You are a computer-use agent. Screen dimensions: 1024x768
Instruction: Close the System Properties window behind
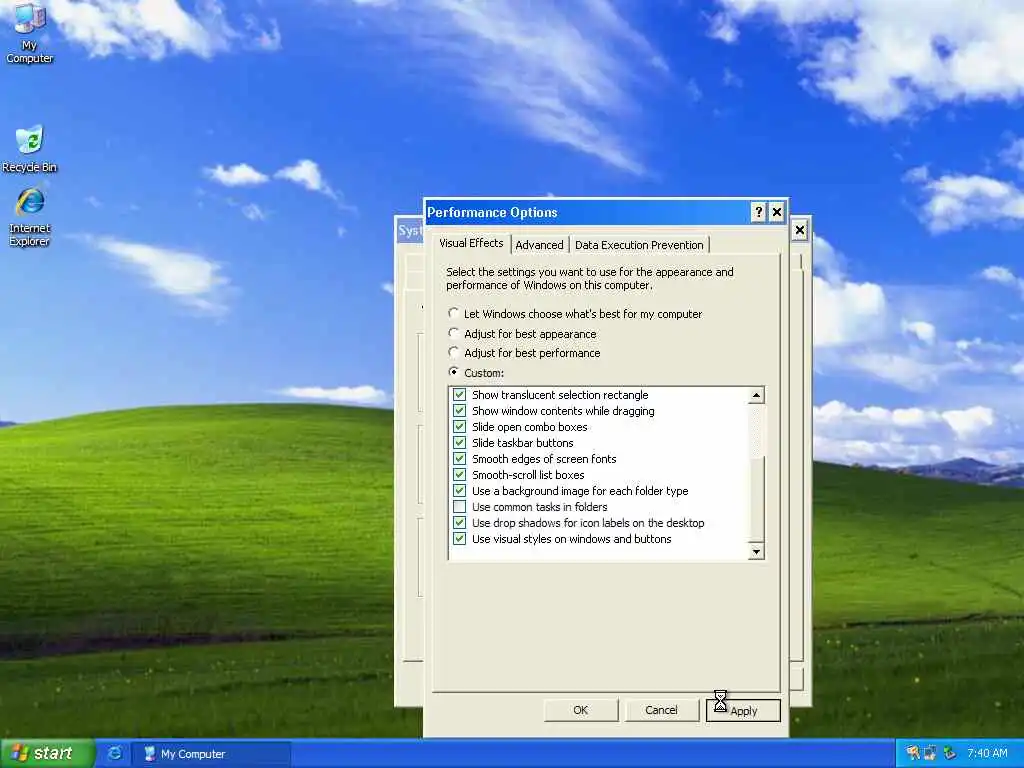[x=799, y=230]
